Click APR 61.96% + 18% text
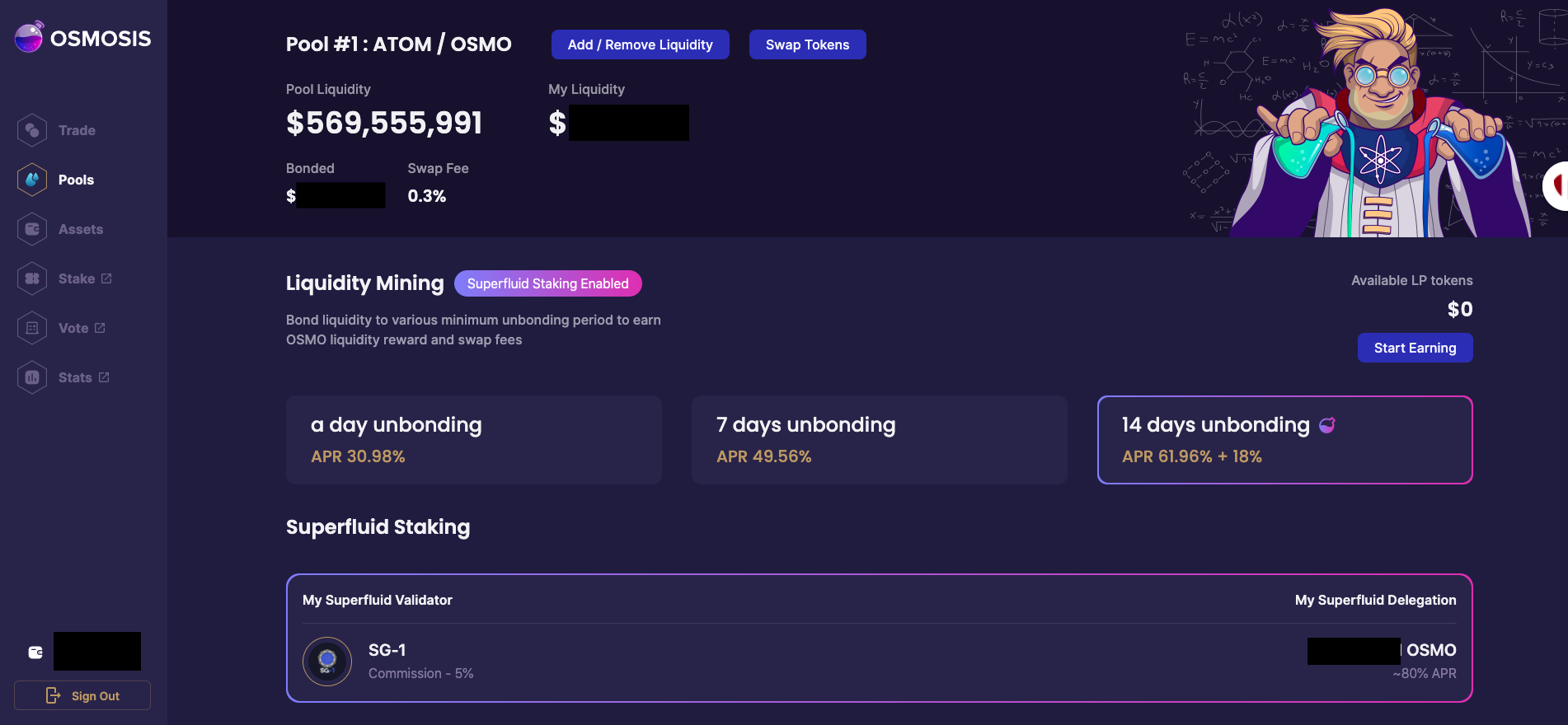The width and height of the screenshot is (1568, 725). [1192, 456]
